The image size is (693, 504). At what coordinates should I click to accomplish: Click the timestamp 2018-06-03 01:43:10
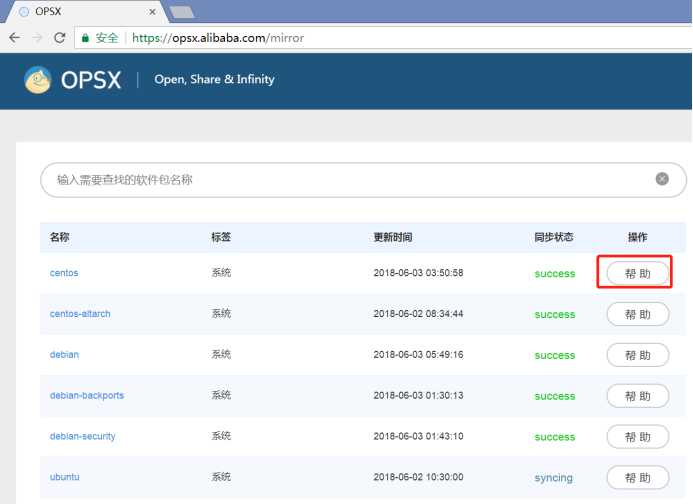[418, 436]
